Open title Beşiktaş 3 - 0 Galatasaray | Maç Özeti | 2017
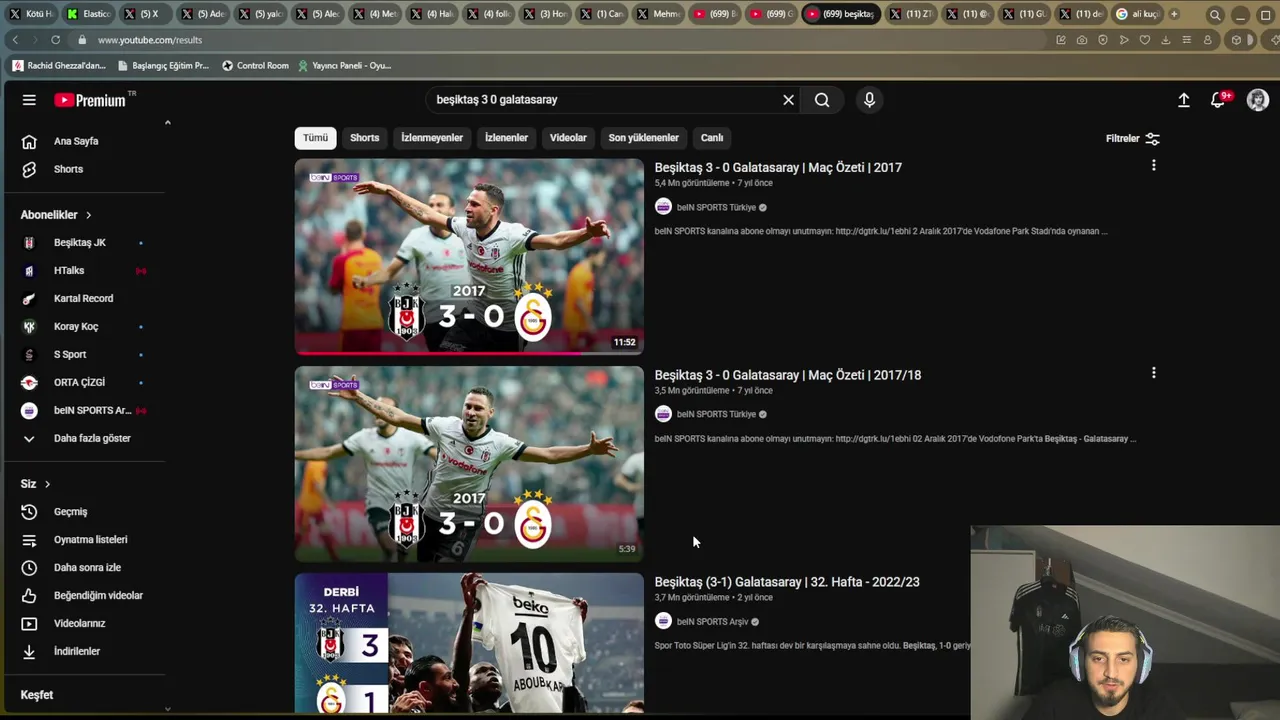Image resolution: width=1280 pixels, height=720 pixels. [778, 168]
